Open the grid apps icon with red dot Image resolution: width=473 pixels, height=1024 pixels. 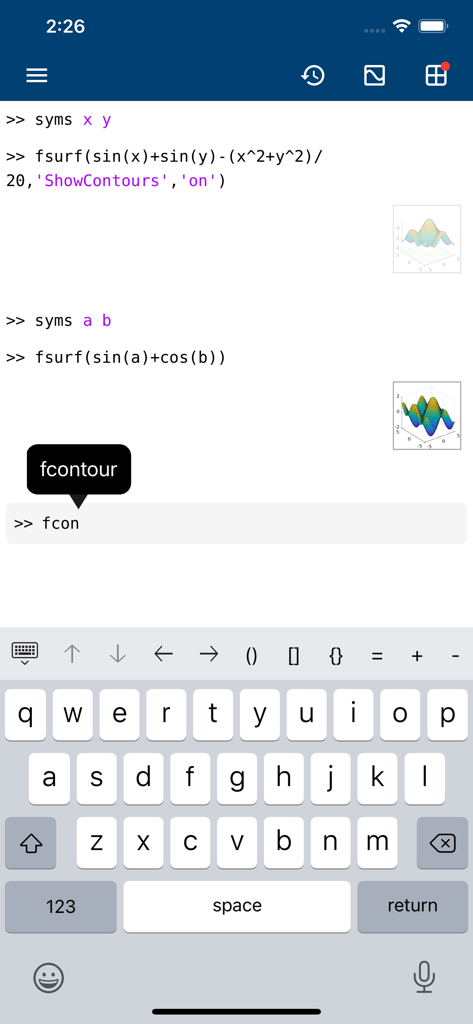click(x=436, y=74)
